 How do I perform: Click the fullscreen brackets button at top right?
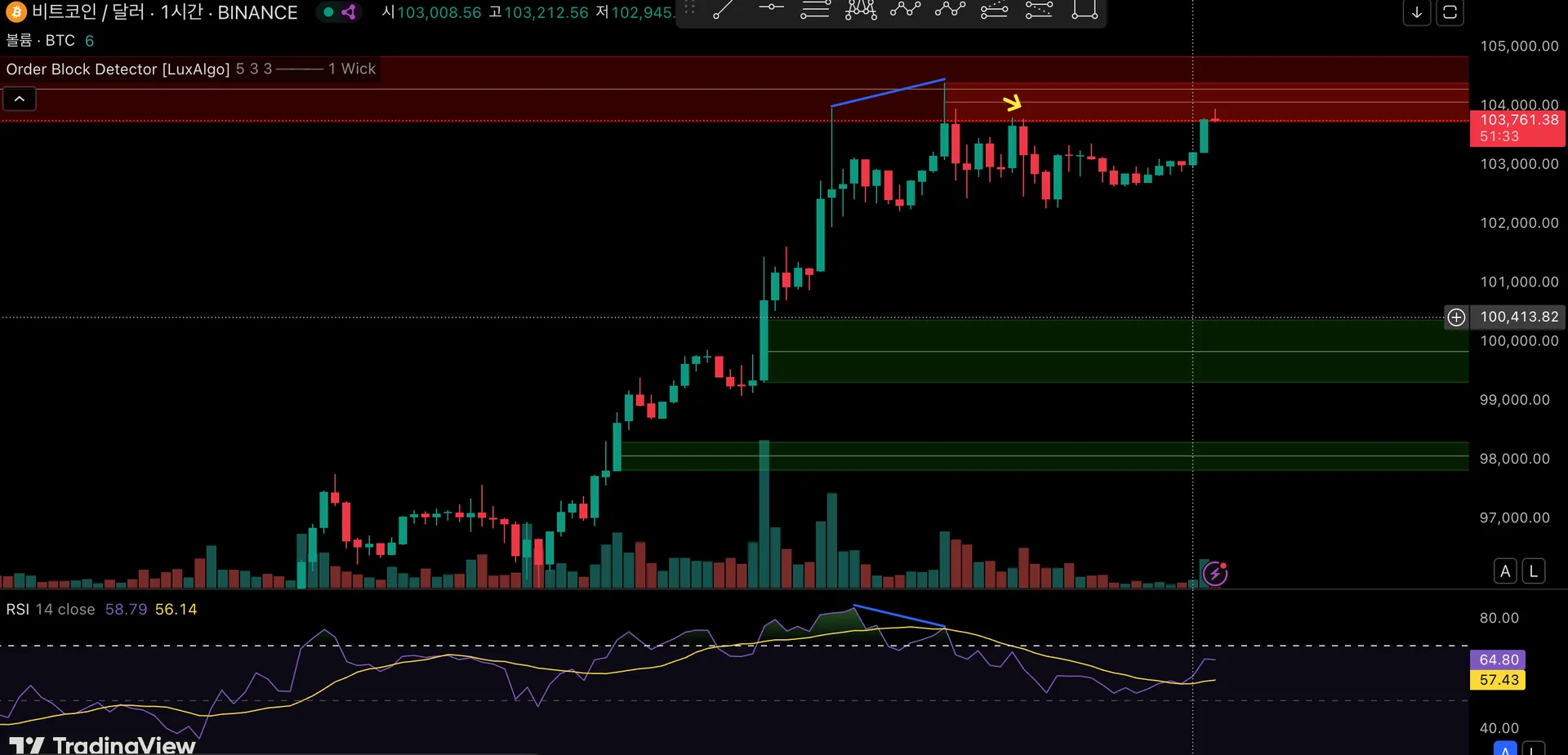(x=1450, y=12)
